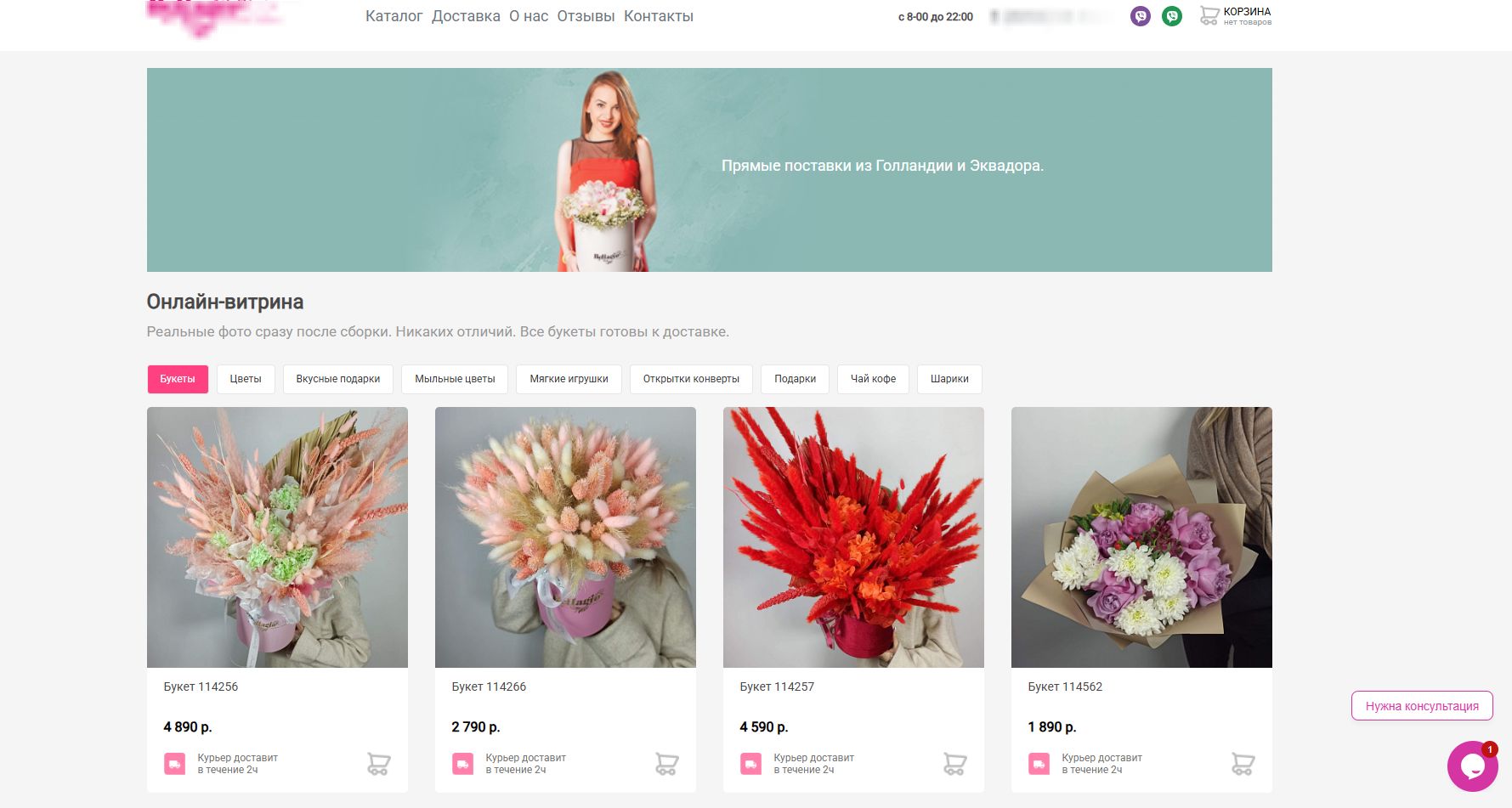Open the Отзывы page
This screenshot has height=808, width=1512.
coord(586,16)
